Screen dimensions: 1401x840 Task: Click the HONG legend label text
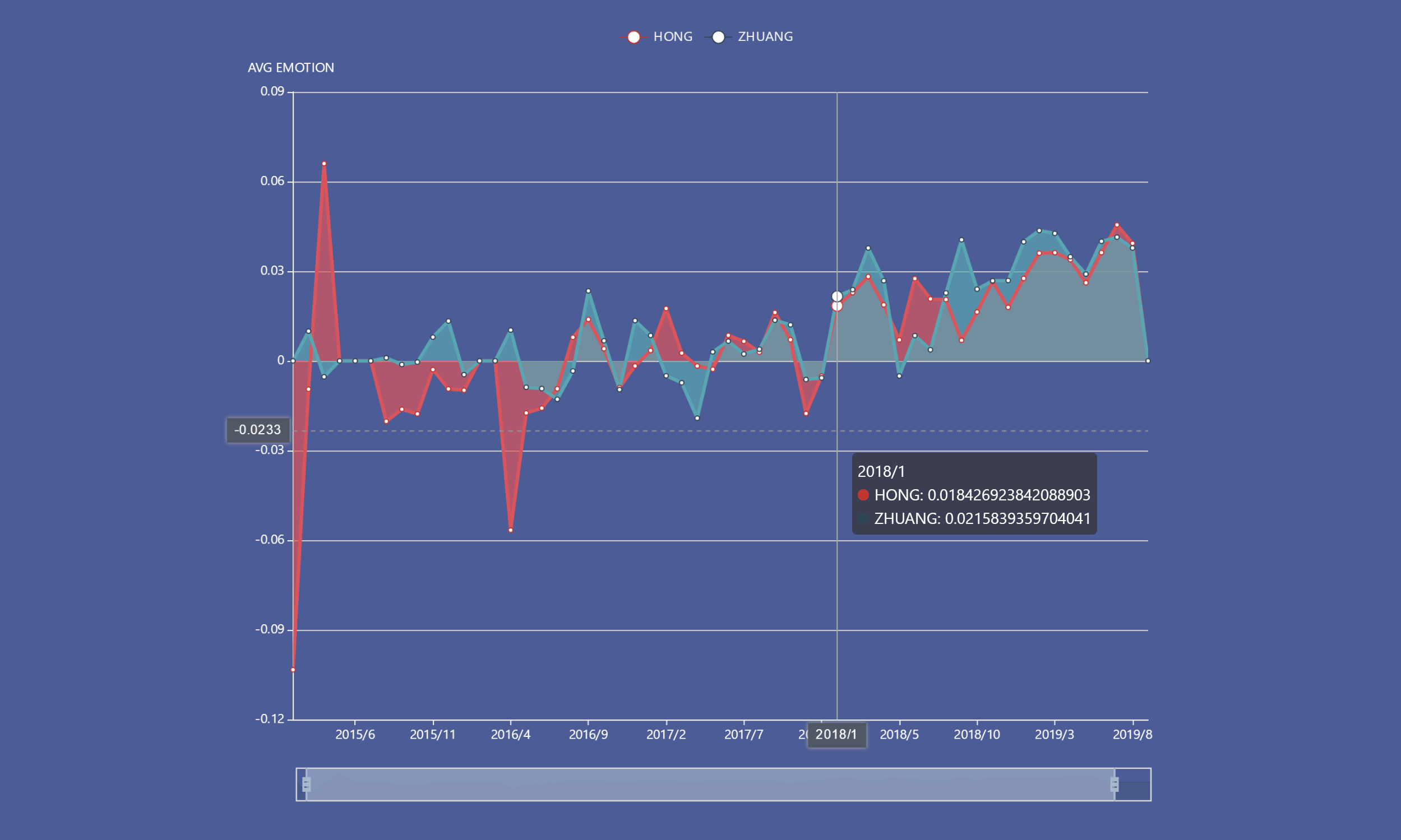[673, 37]
